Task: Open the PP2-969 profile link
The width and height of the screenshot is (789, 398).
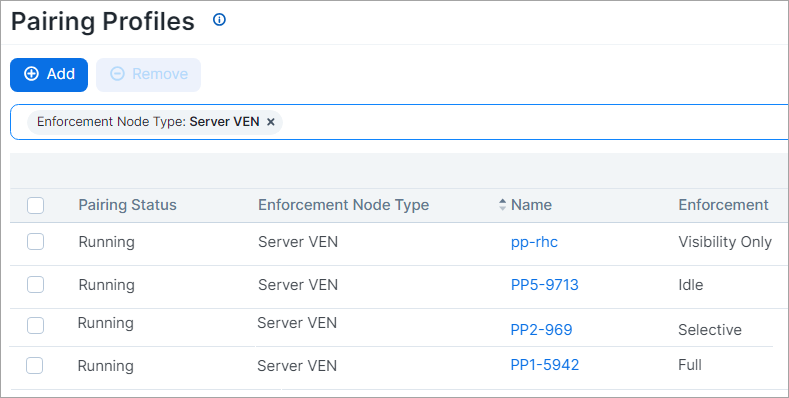Action: point(541,330)
